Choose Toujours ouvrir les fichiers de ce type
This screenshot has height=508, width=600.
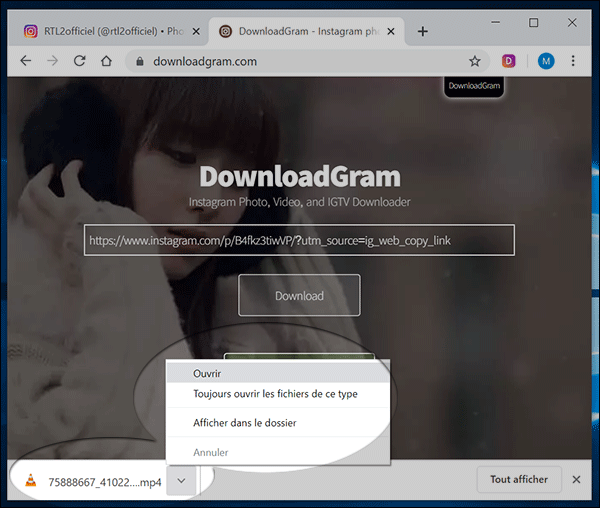[x=277, y=394]
